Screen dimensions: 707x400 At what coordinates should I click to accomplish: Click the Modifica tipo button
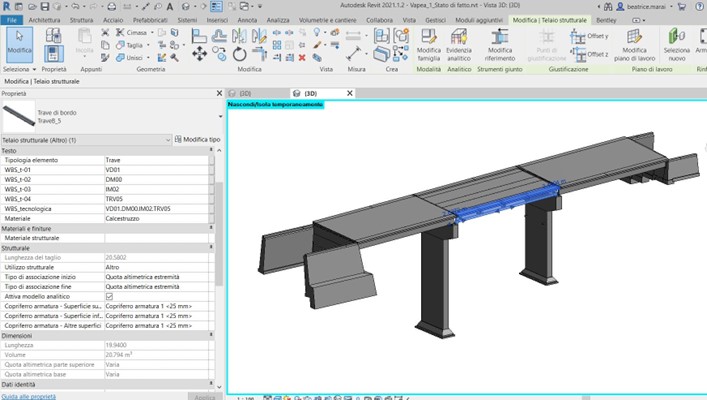(x=195, y=140)
